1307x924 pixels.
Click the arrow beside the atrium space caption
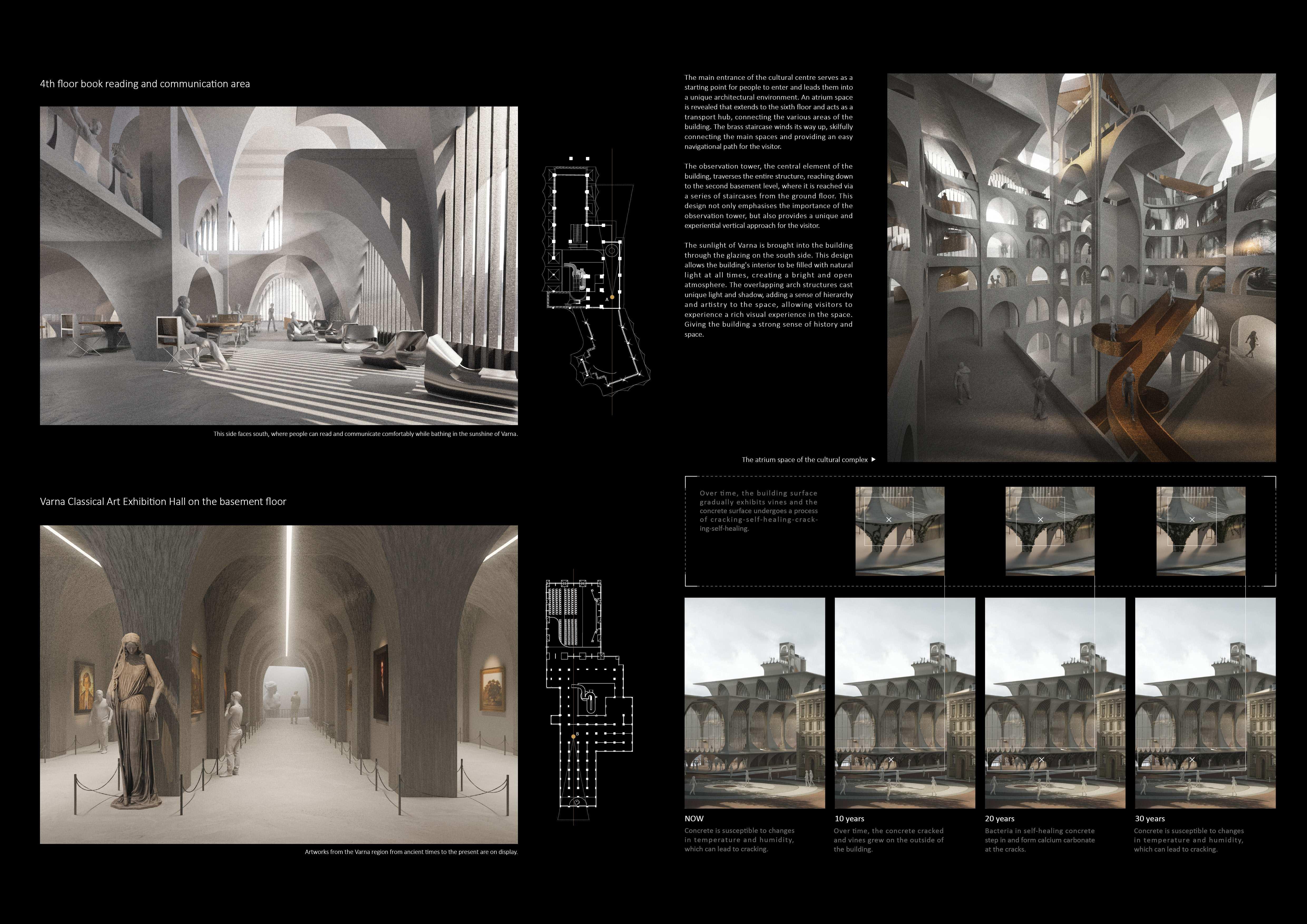tap(874, 459)
